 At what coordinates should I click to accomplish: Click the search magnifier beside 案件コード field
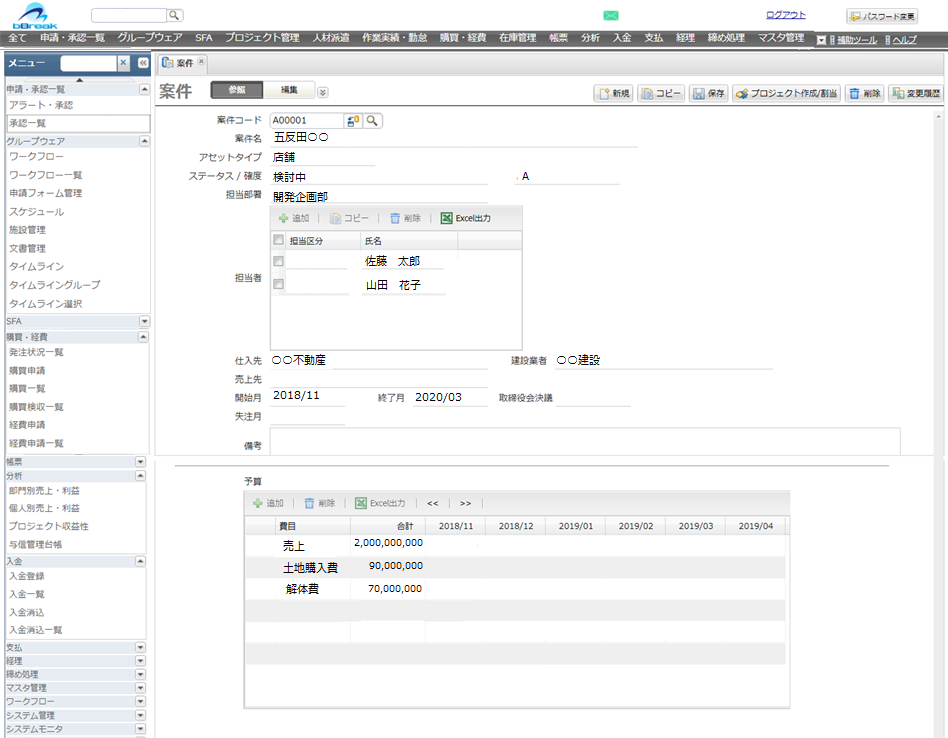click(x=372, y=121)
